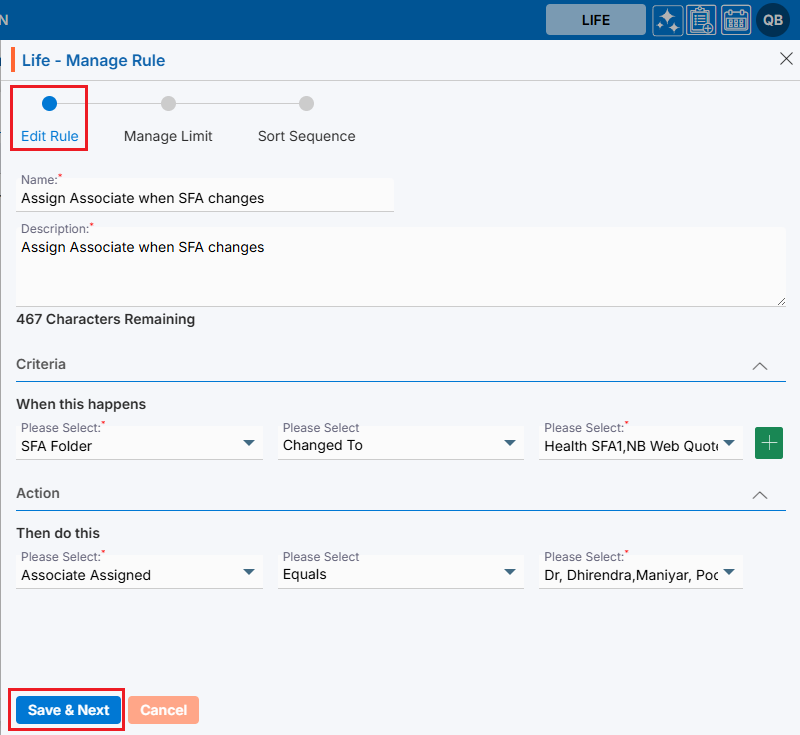This screenshot has height=735, width=800.
Task: Collapse the Criteria section
Action: [x=760, y=366]
